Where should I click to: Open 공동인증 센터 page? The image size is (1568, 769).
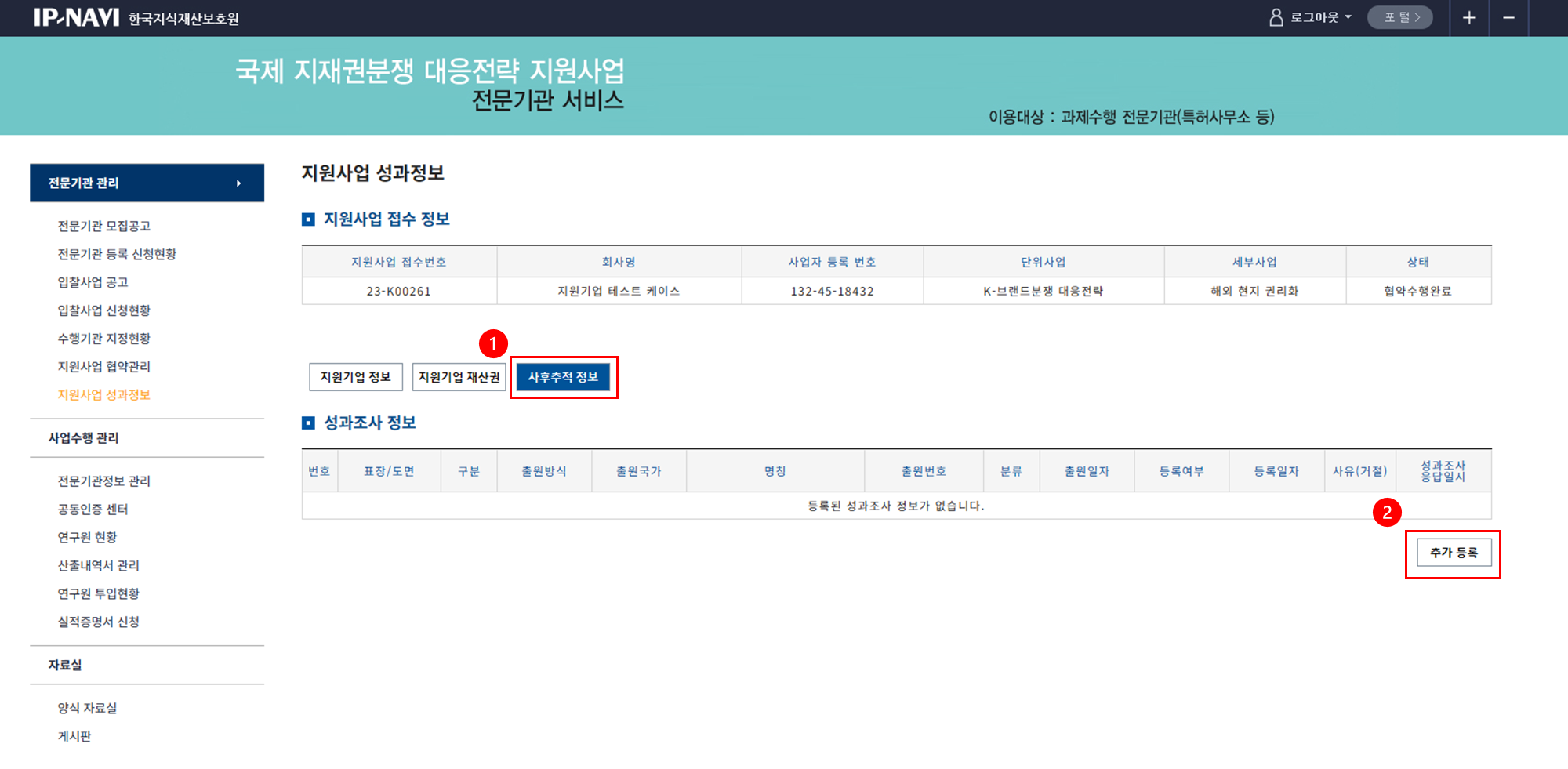pyautogui.click(x=93, y=510)
